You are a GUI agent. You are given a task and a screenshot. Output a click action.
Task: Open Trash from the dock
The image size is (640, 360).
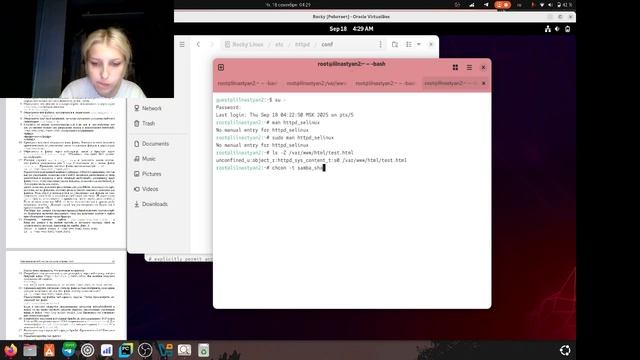tap(203, 350)
